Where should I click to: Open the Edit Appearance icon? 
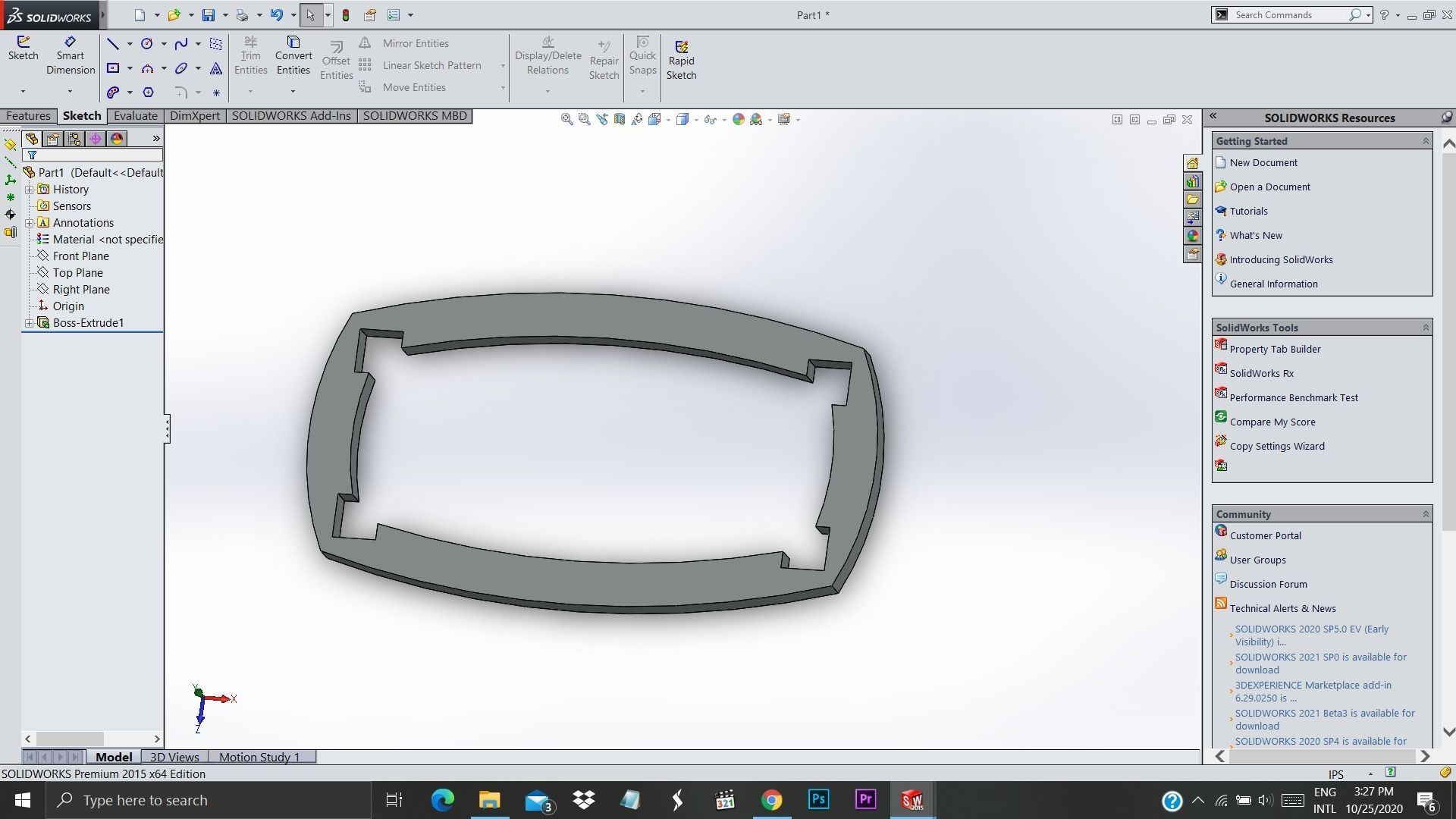pos(738,119)
